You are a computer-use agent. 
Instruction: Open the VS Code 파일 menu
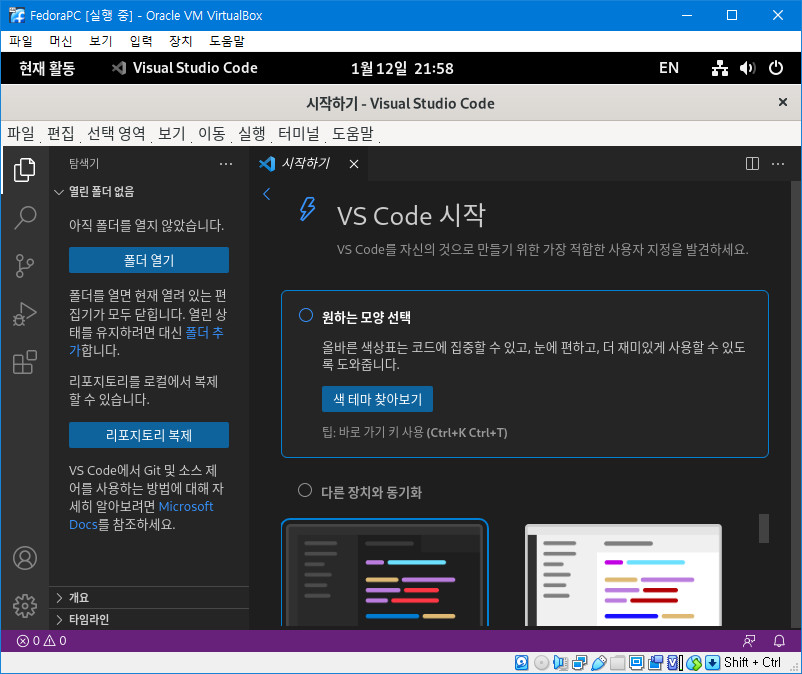pyautogui.click(x=20, y=133)
